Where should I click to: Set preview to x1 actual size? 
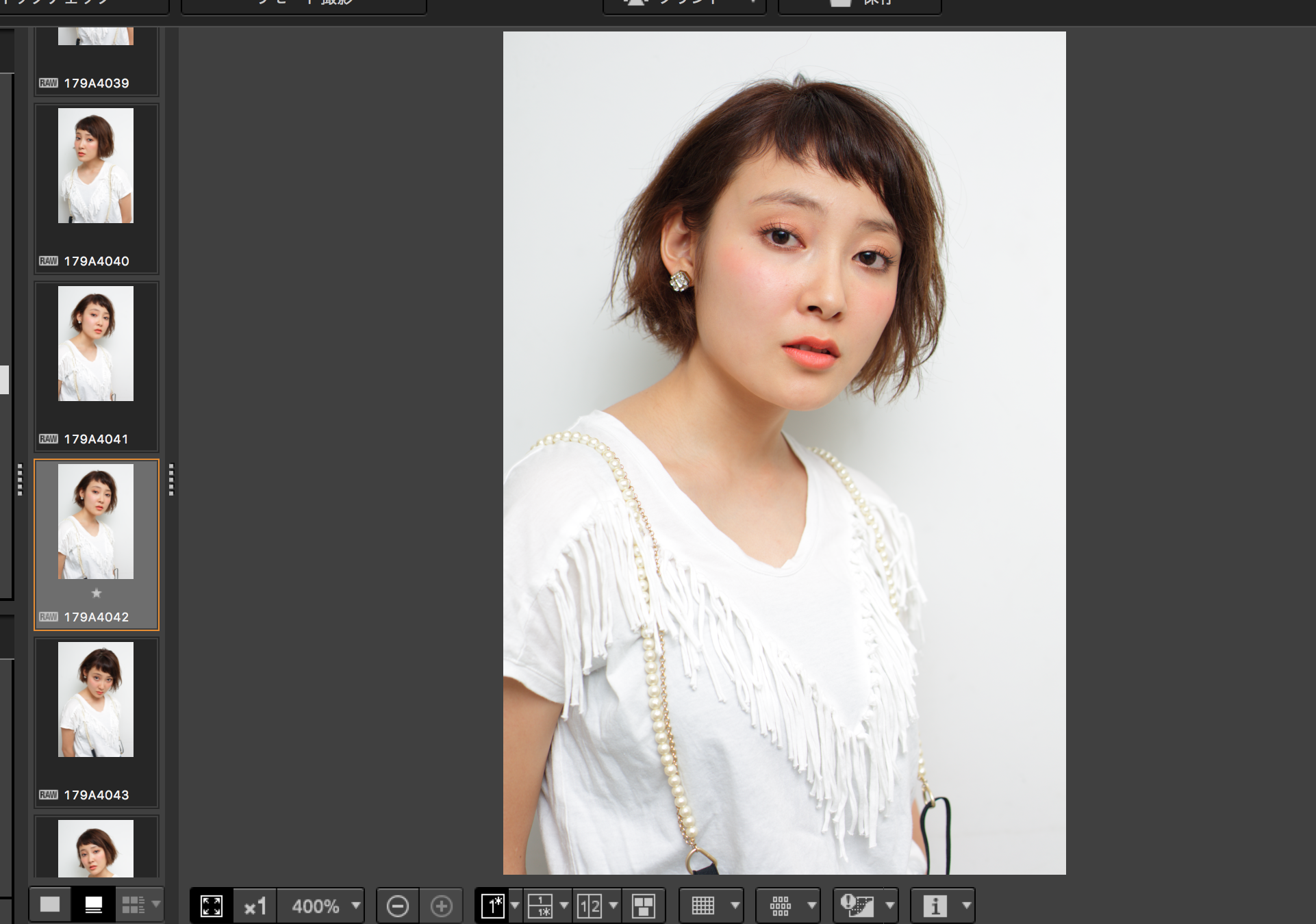(255, 906)
